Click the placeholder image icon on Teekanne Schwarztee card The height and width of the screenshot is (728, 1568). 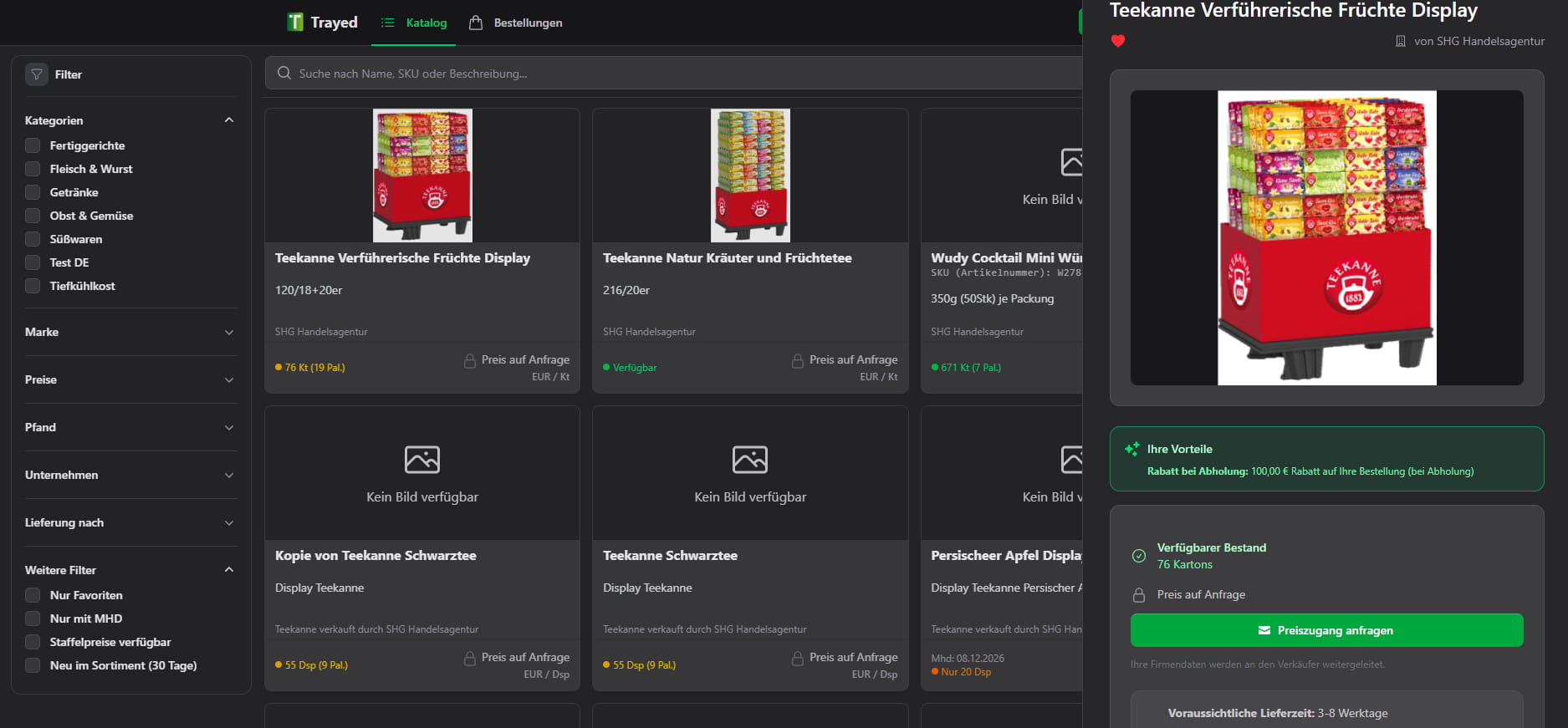click(x=750, y=460)
